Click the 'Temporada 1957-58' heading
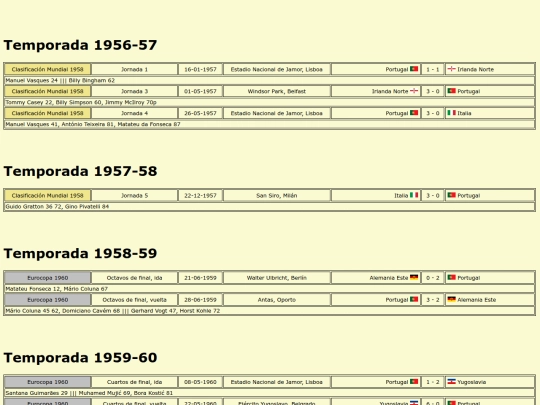540x405 pixels. point(80,171)
